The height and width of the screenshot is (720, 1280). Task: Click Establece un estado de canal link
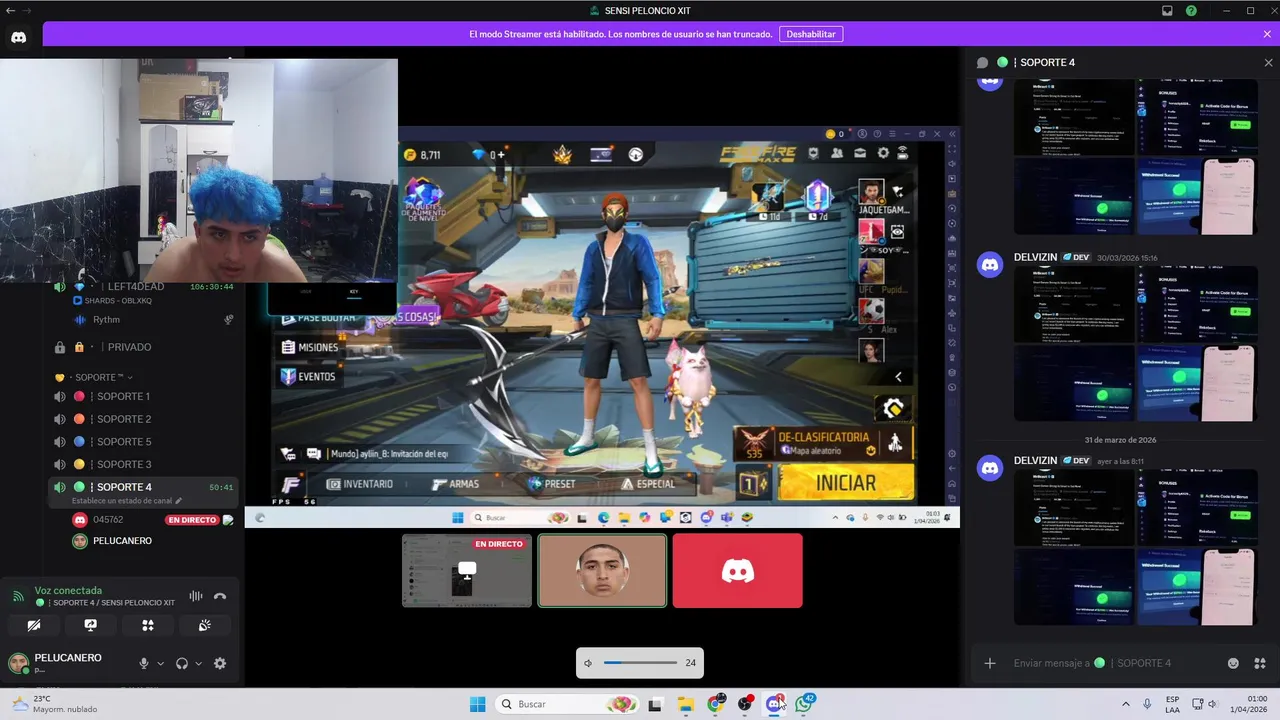pos(127,501)
